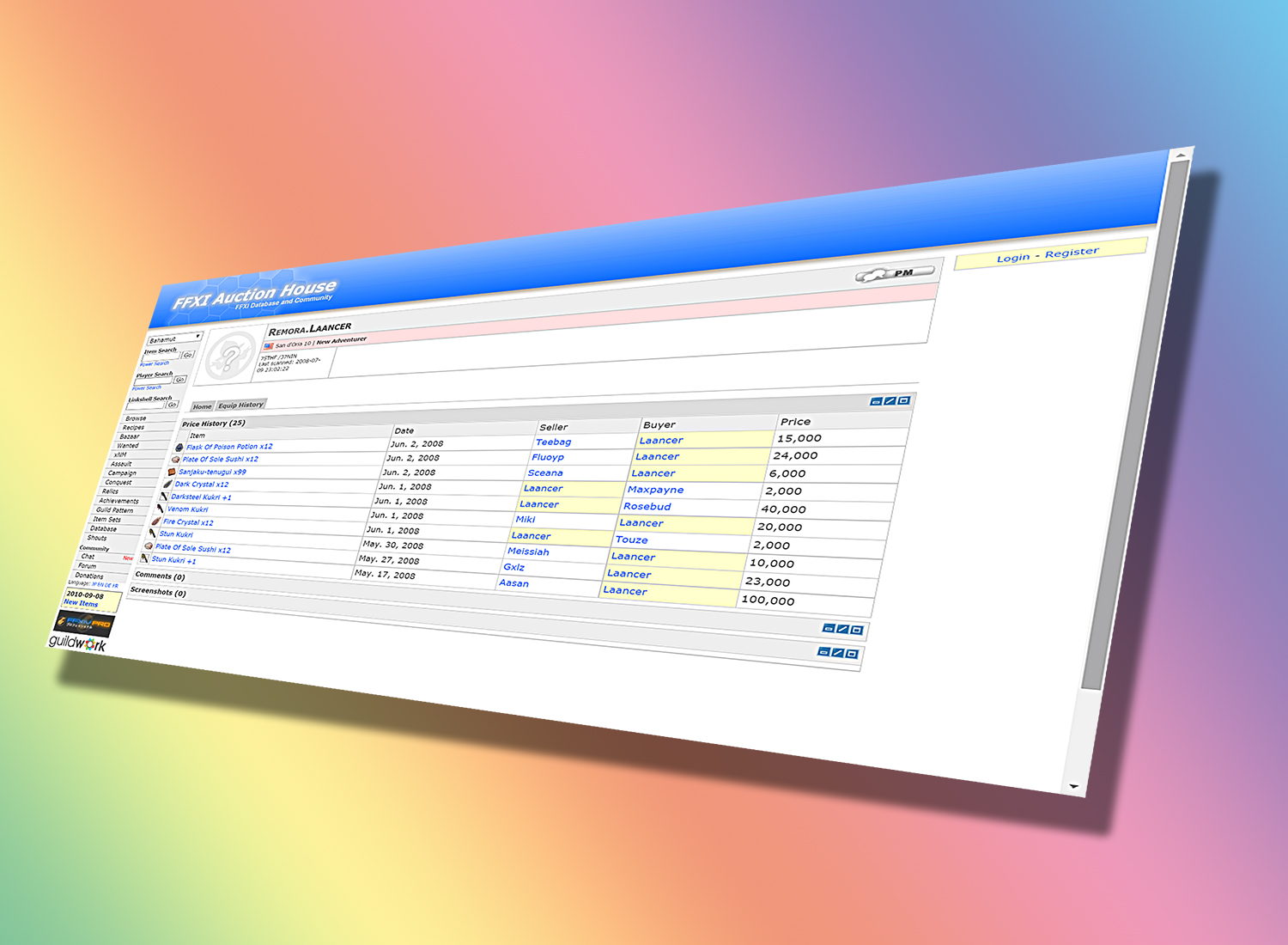1288x945 pixels.
Task: Minimize the Screenshots panel
Action: tap(823, 651)
